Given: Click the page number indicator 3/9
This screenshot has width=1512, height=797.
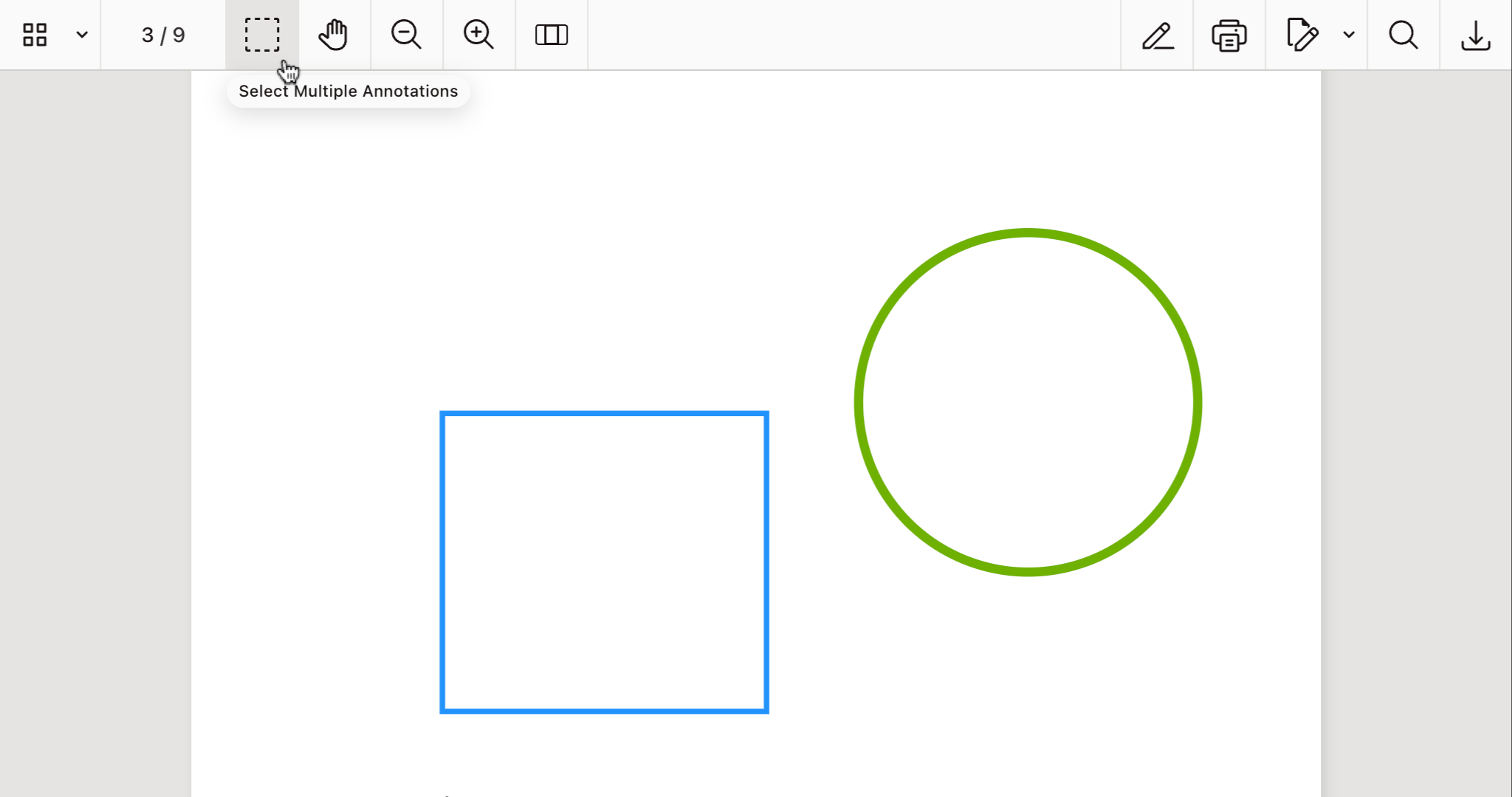Looking at the screenshot, I should coord(162,34).
